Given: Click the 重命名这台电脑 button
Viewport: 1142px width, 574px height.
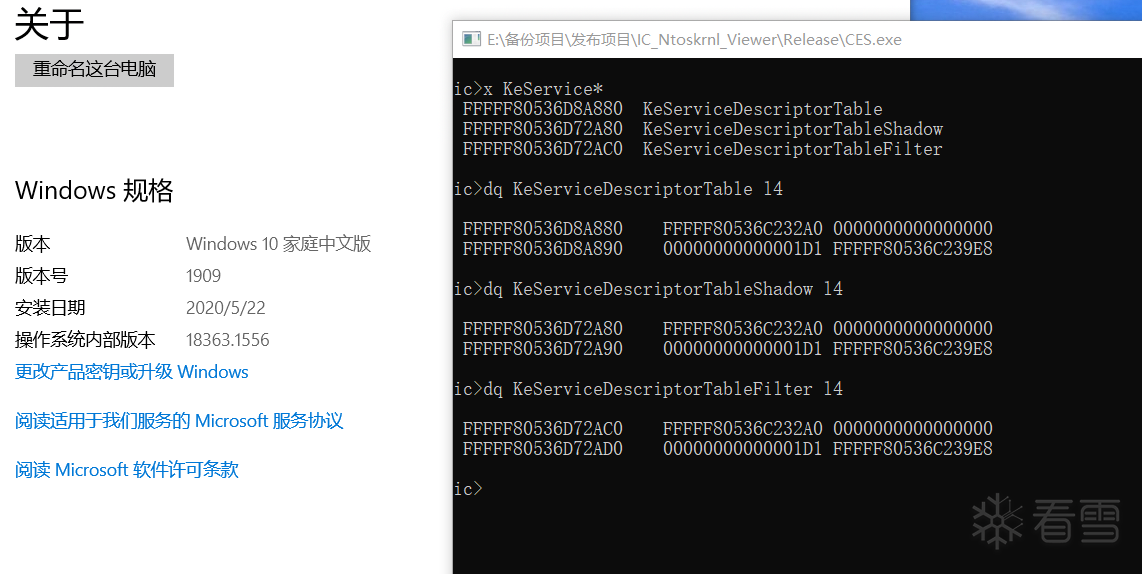Looking at the screenshot, I should click(x=94, y=70).
